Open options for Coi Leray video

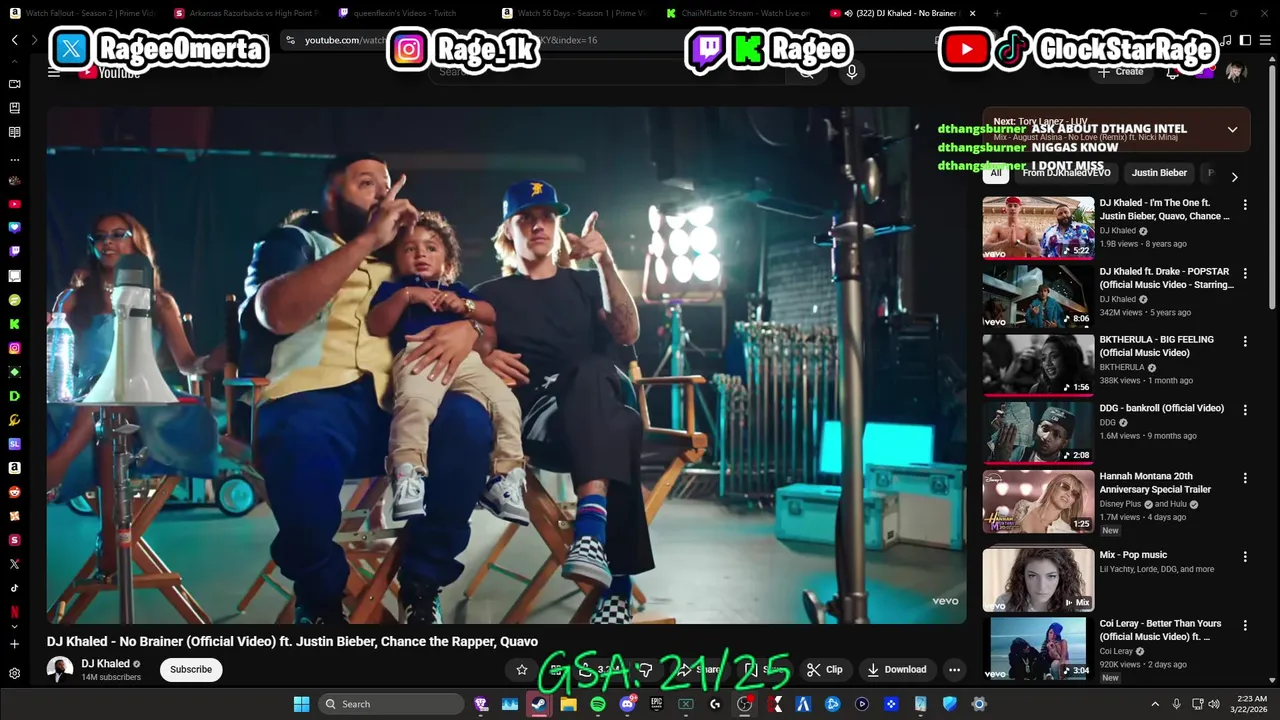(1245, 625)
